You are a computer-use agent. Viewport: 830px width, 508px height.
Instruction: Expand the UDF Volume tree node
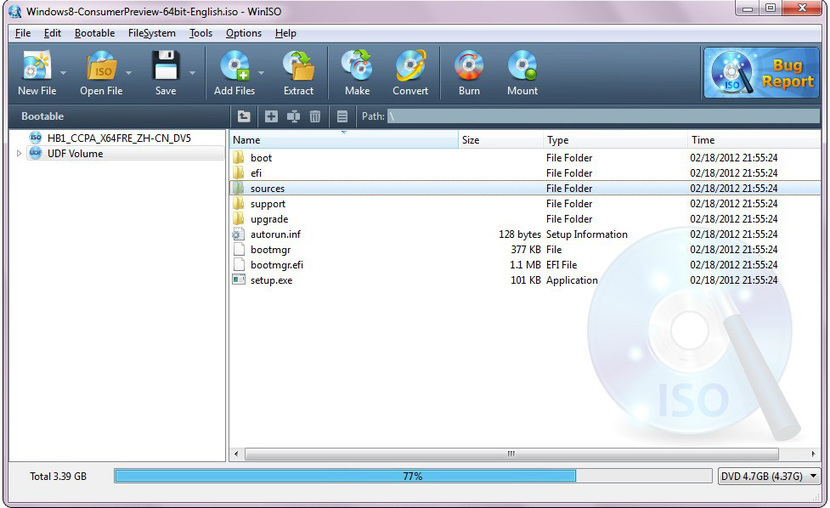(19, 154)
